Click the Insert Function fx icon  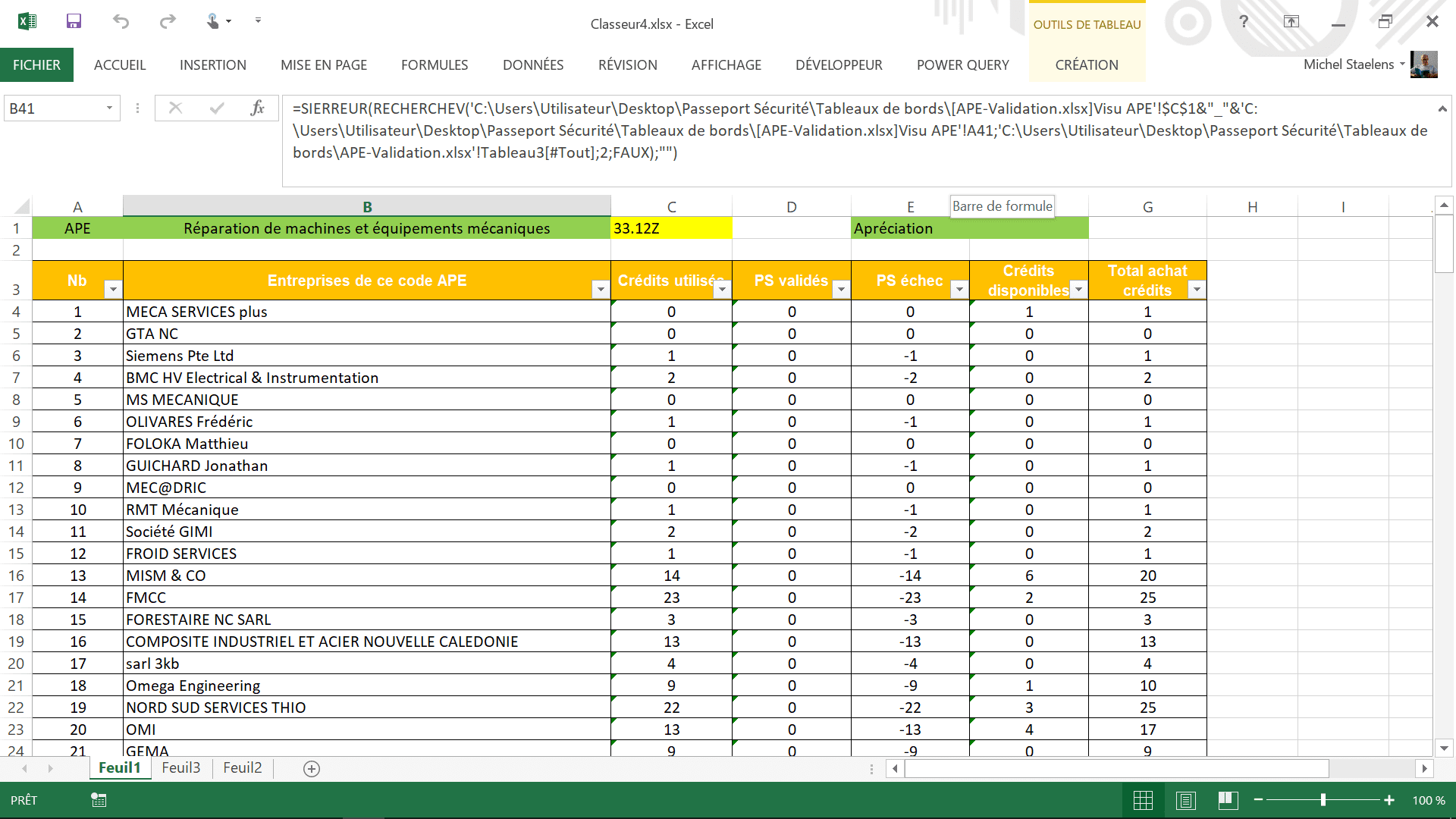tap(258, 108)
